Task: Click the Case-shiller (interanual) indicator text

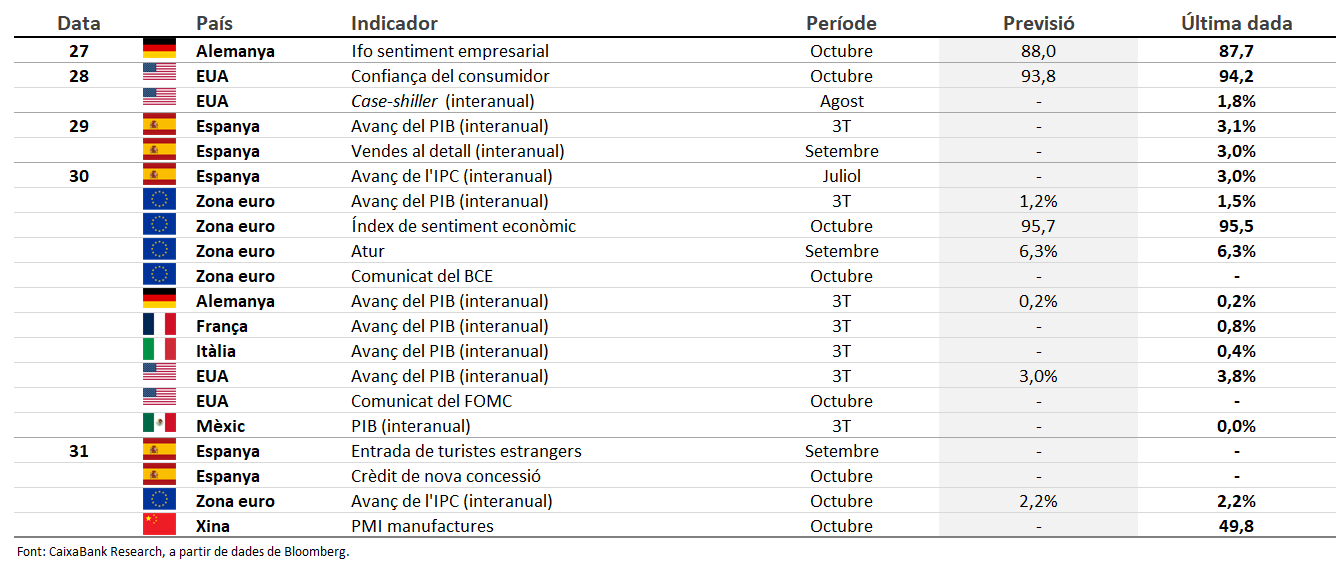Action: click(x=442, y=101)
